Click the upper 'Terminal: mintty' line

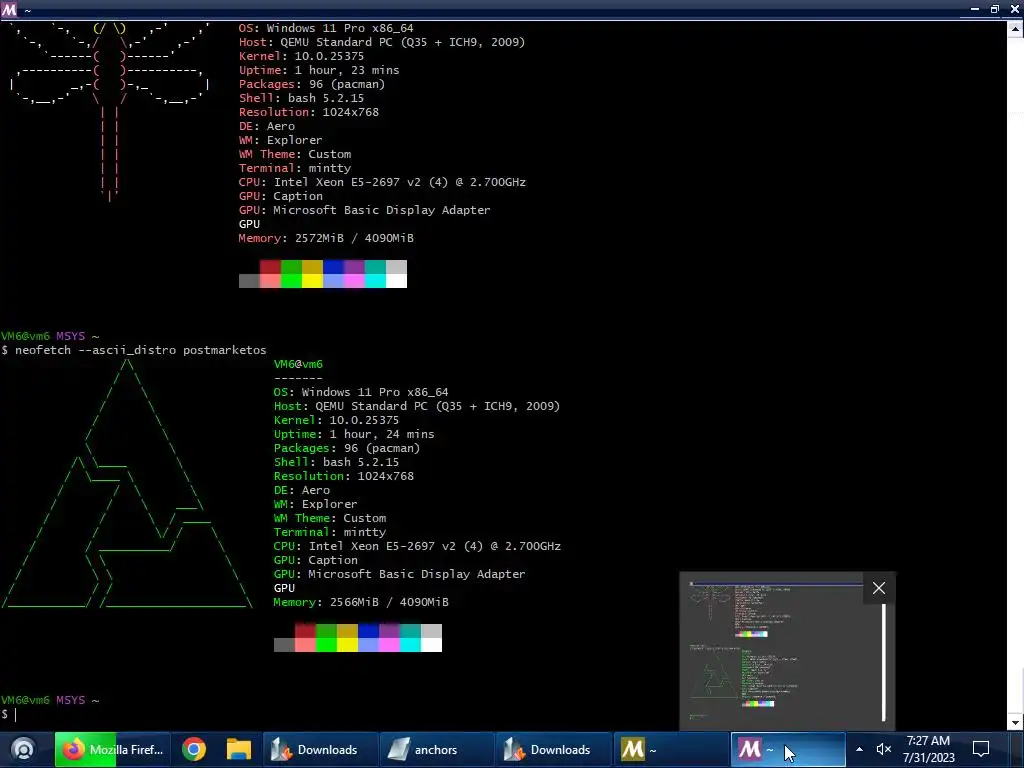click(x=295, y=168)
